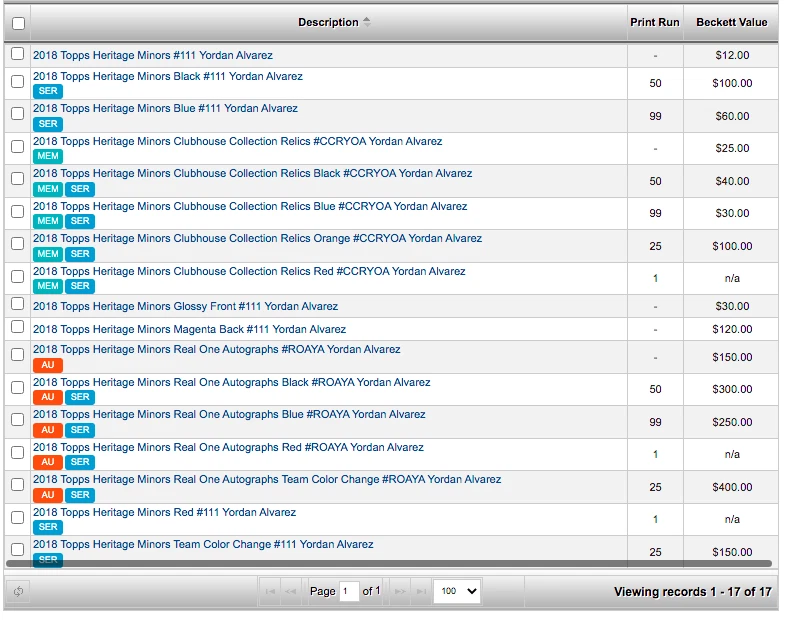Click AU badge on Real One Autographs #ROAYA base row
This screenshot has height=620, width=787.
48,364
